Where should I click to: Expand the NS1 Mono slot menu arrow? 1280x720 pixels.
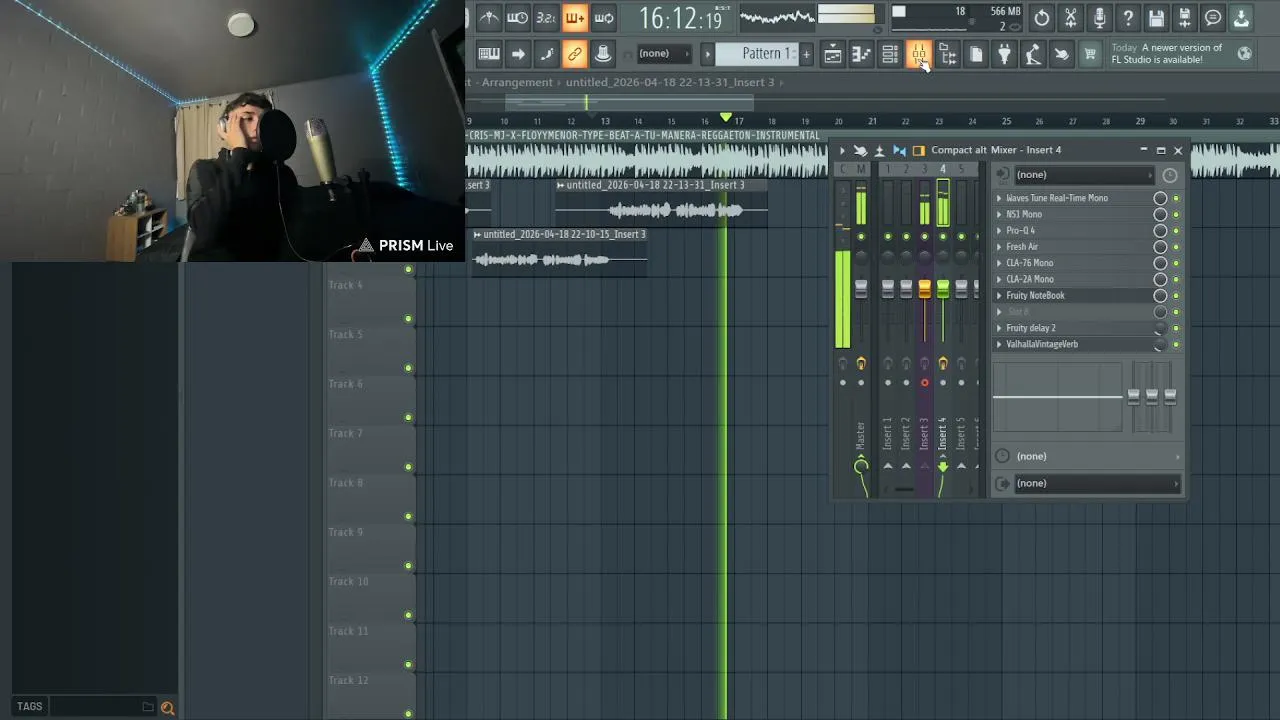click(999, 214)
